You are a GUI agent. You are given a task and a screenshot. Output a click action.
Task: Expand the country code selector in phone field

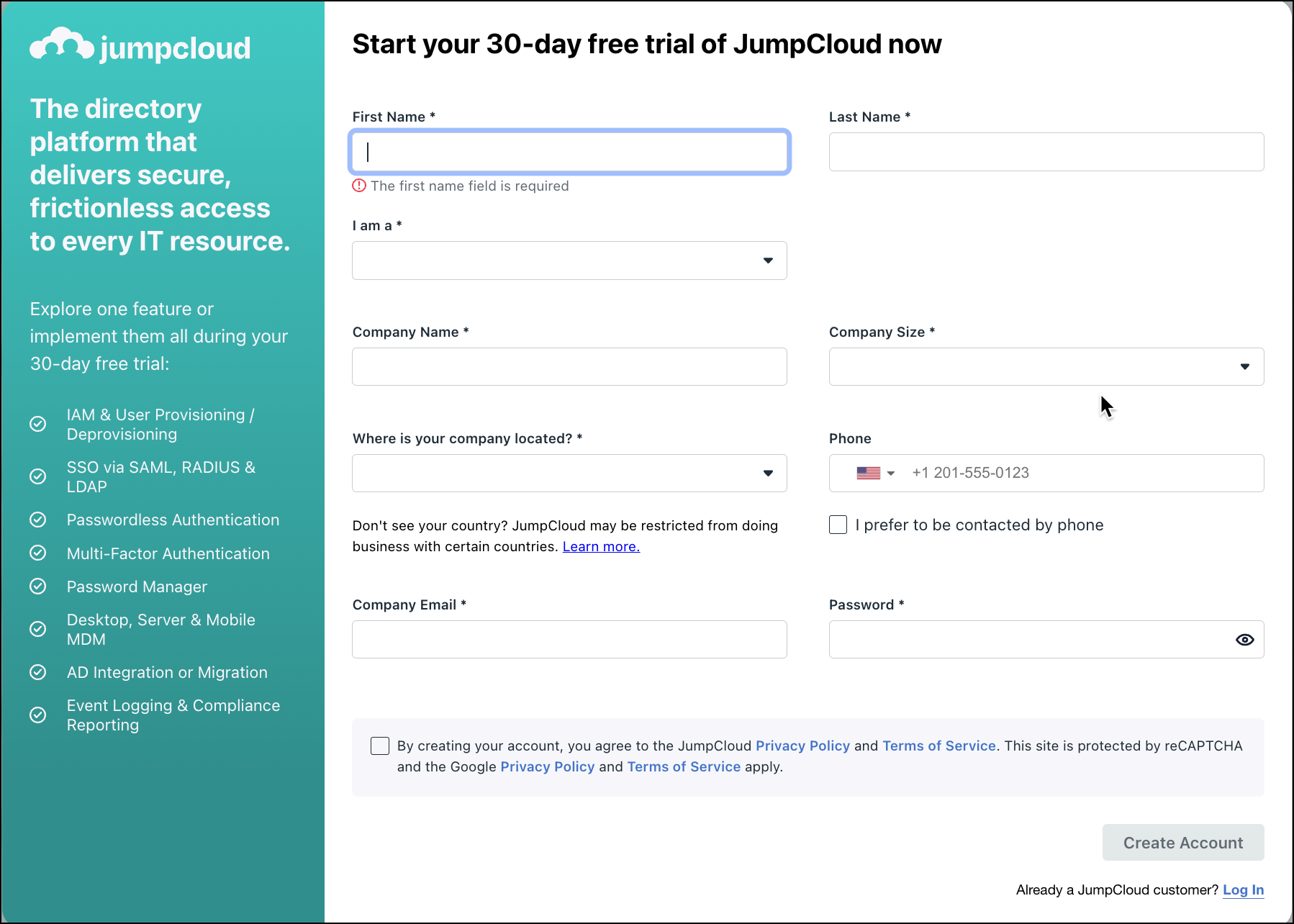892,473
